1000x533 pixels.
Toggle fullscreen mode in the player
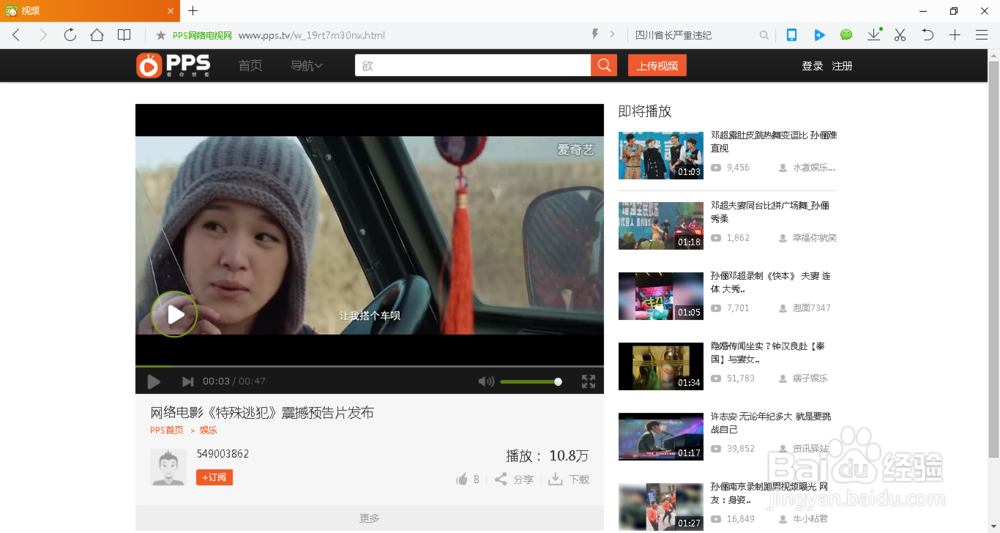click(x=589, y=381)
